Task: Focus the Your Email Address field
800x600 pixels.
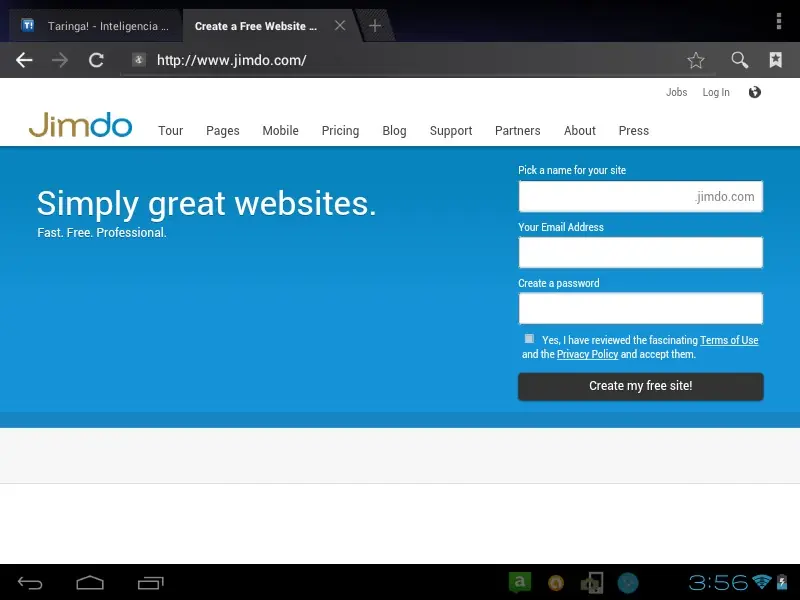Action: point(641,252)
